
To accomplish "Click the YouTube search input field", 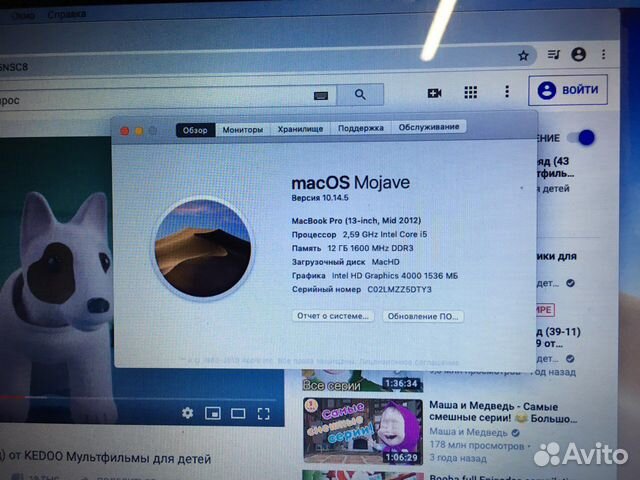I will point(167,98).
